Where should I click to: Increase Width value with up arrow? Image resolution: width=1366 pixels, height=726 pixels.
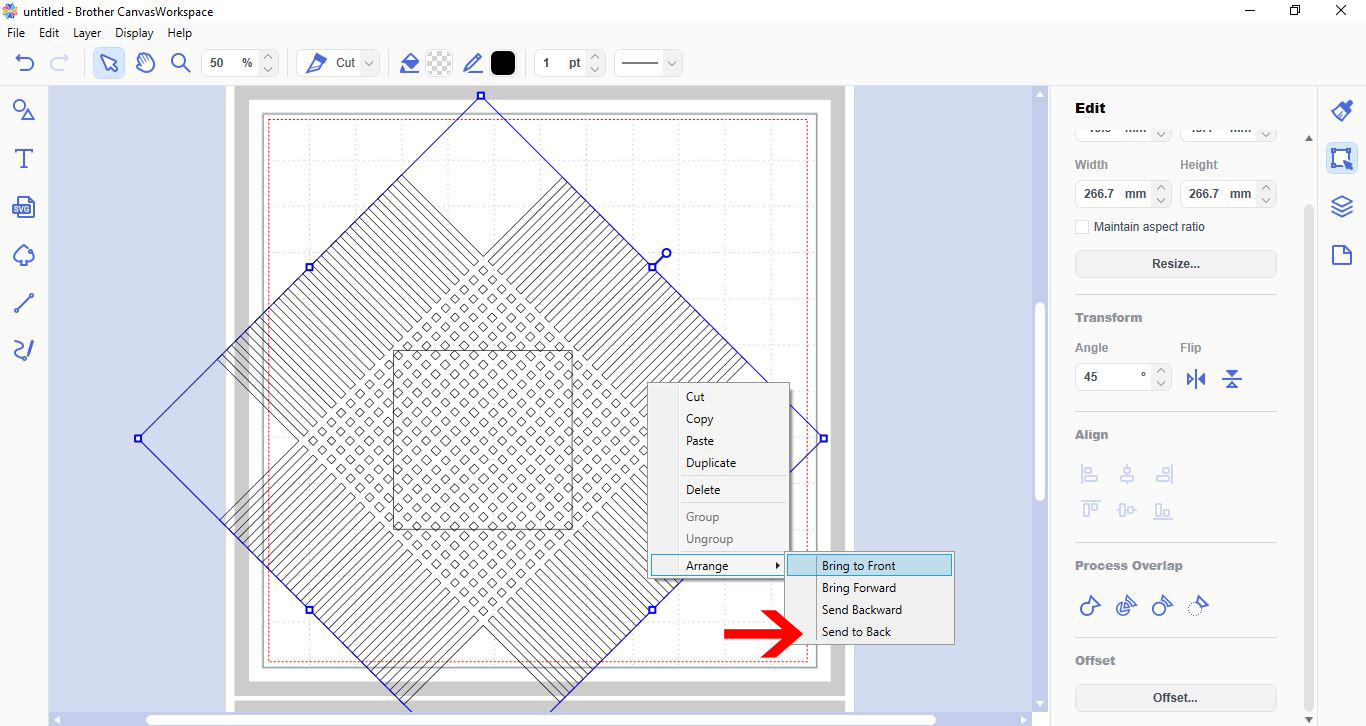pyautogui.click(x=1161, y=187)
